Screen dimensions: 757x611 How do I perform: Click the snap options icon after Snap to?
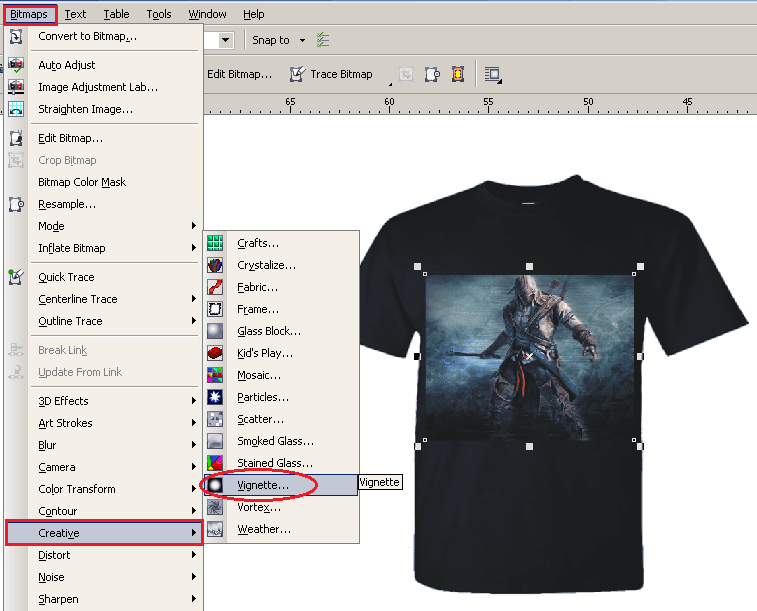click(x=322, y=40)
